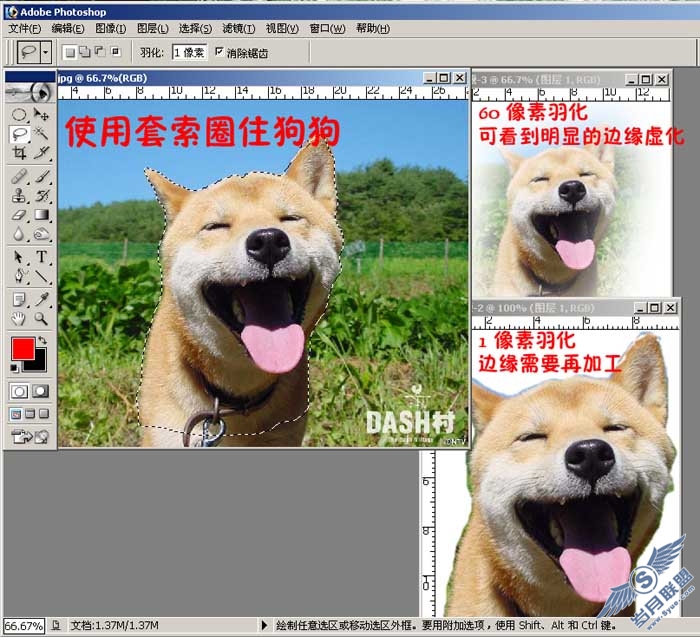Screen dimensions: 700x637
Task: Open the lasso tool preset picker arrow
Action: tap(46, 52)
